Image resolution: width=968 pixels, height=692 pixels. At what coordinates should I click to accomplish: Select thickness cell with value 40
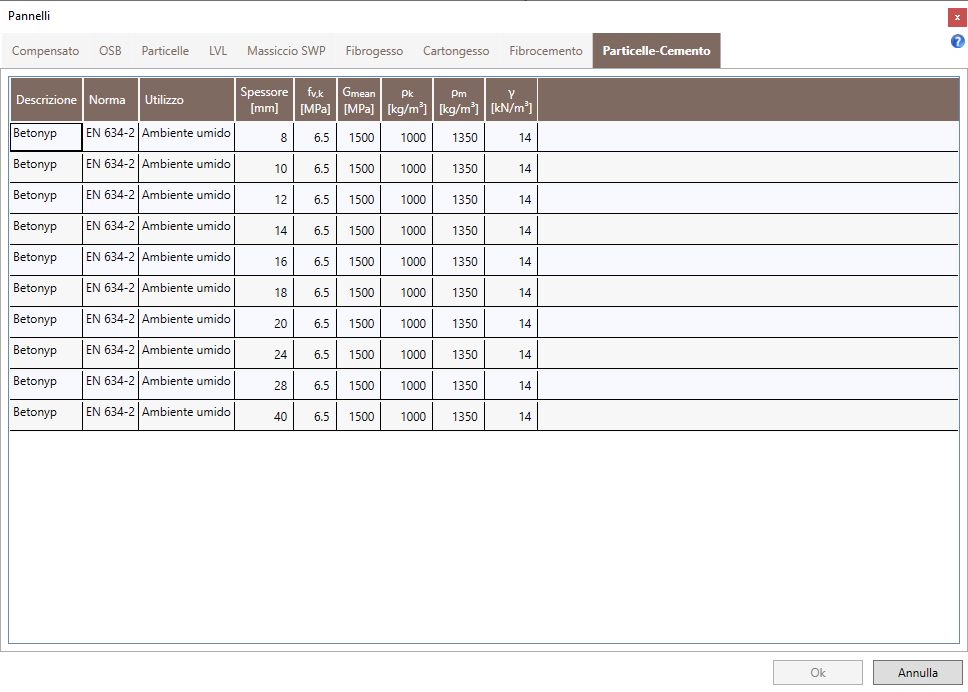pyautogui.click(x=264, y=415)
